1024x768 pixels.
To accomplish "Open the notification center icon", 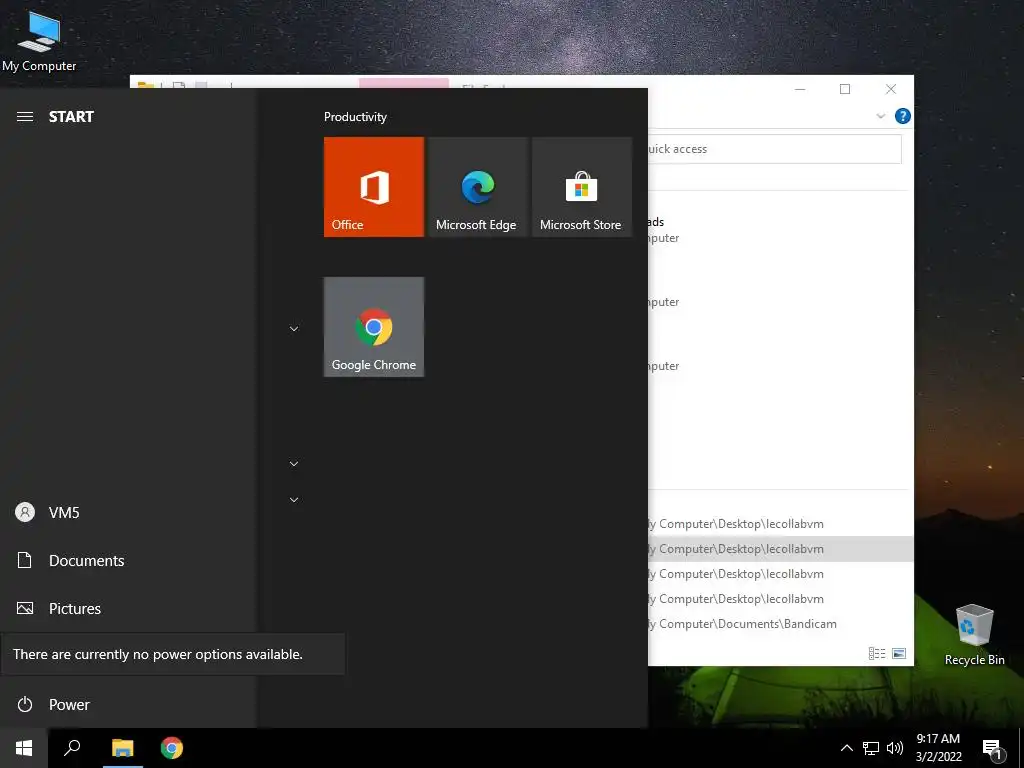I will click(x=993, y=750).
